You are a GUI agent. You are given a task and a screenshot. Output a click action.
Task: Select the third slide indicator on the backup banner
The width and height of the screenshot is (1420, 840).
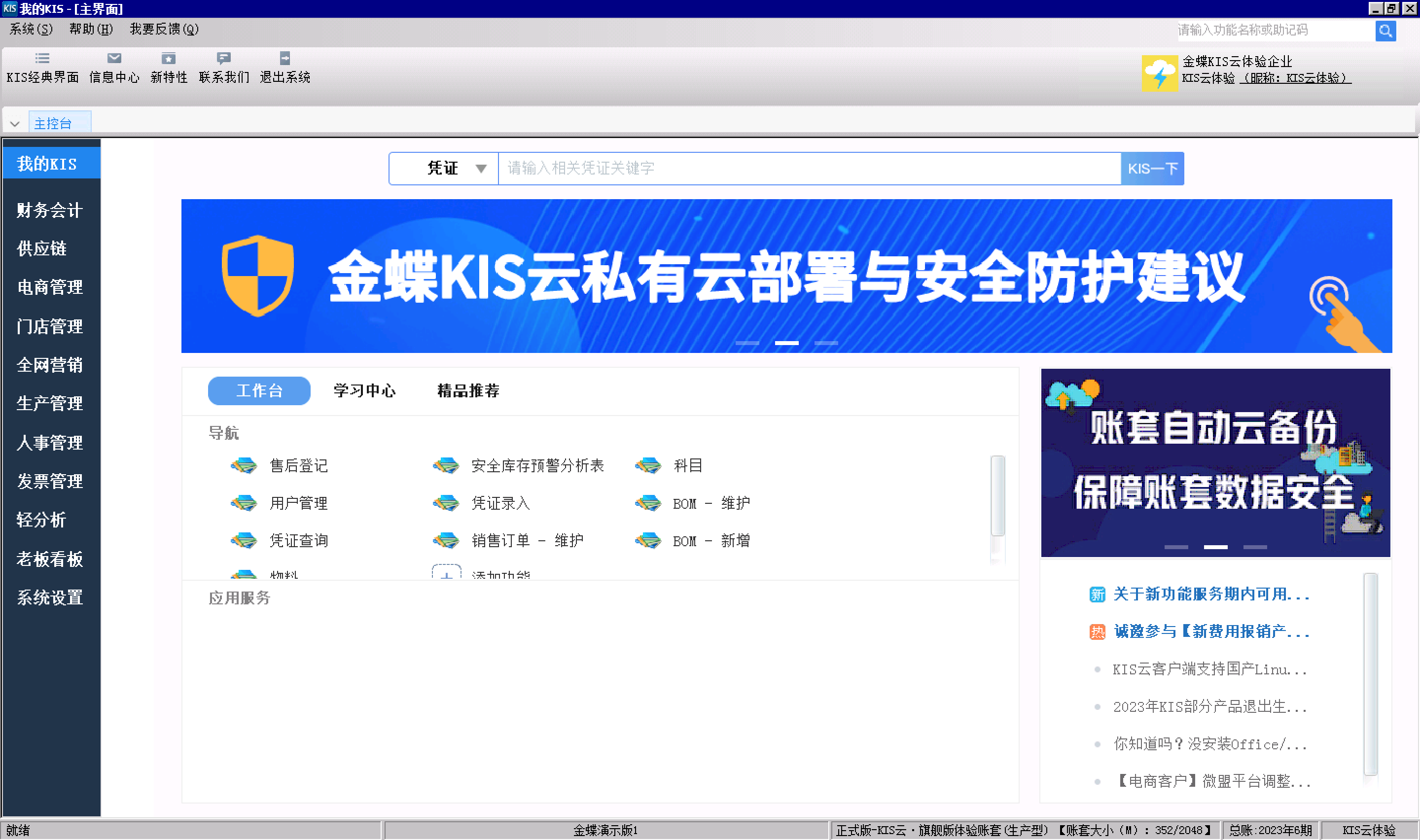click(1255, 547)
